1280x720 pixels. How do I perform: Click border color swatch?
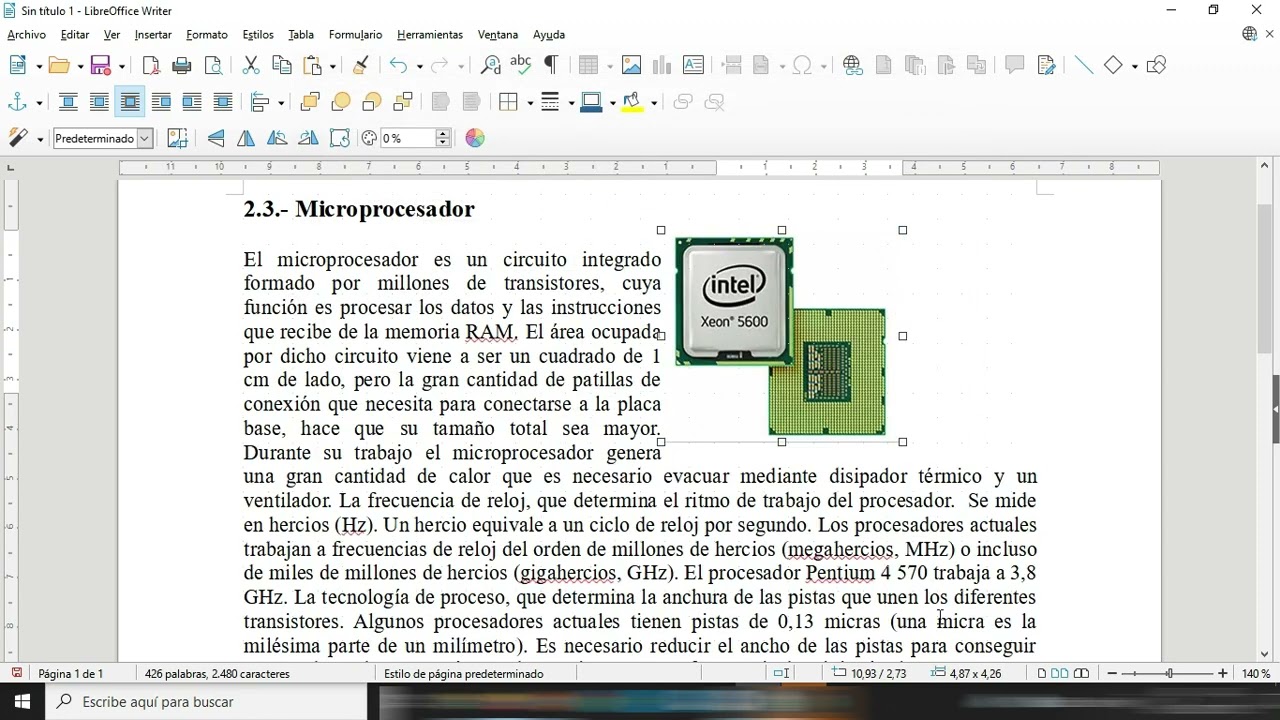pyautogui.click(x=591, y=102)
